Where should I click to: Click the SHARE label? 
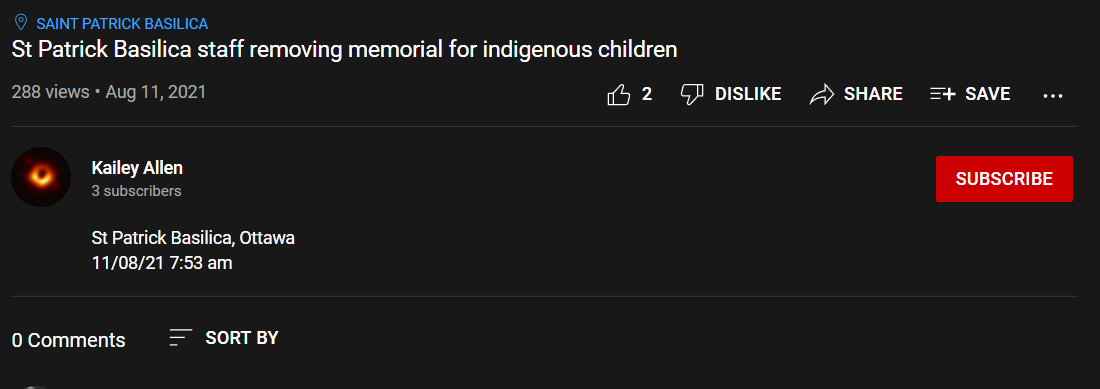pos(873,94)
